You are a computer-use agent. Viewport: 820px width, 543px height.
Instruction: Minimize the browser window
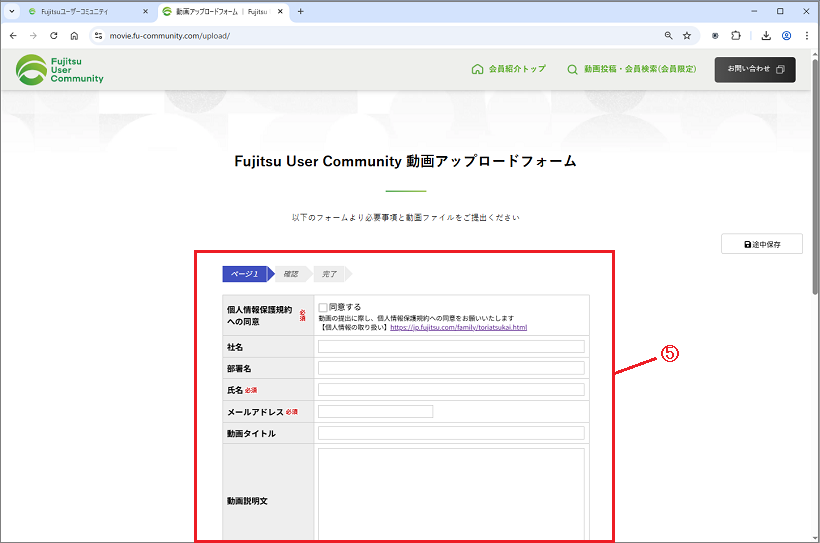click(x=754, y=11)
